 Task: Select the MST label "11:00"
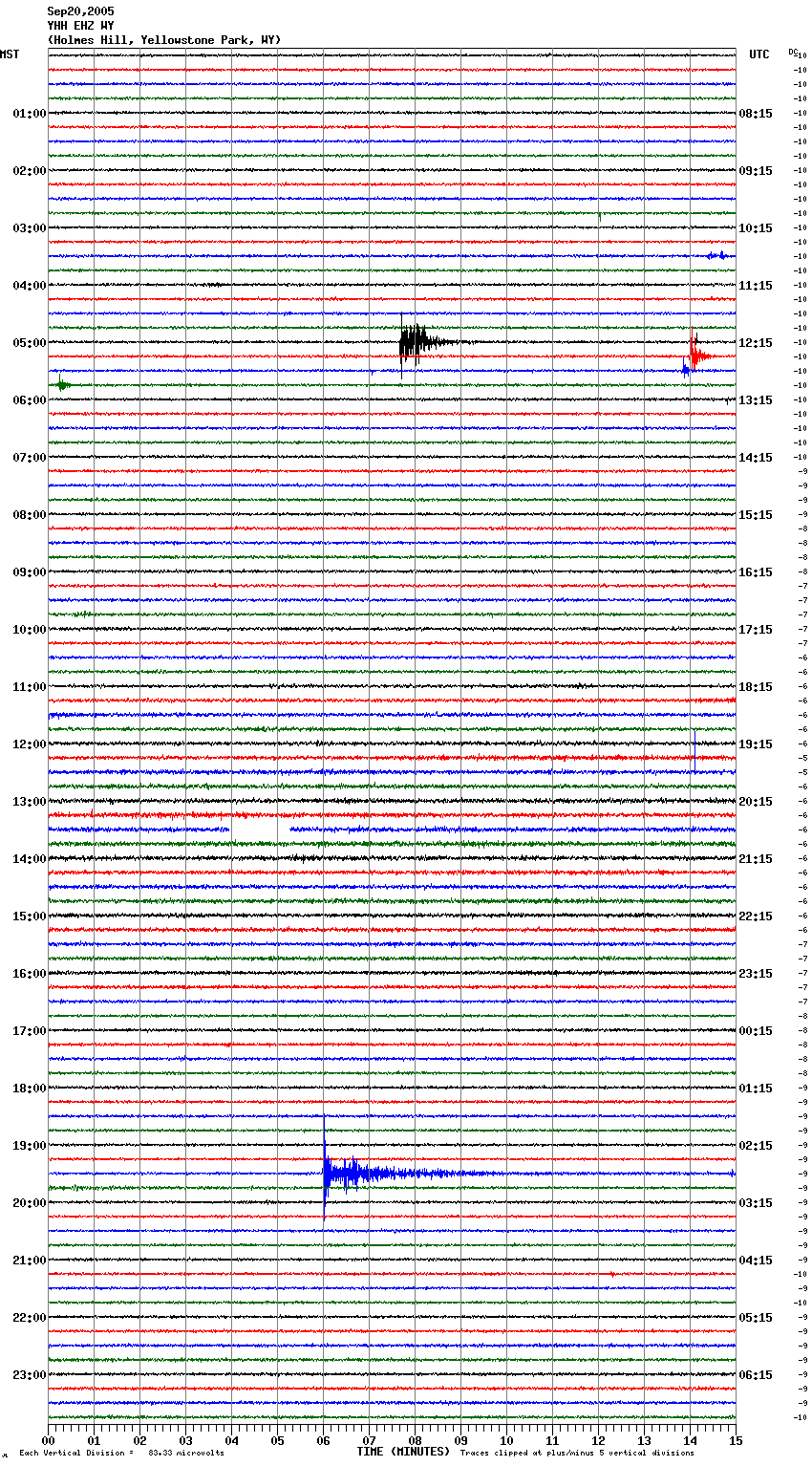pos(30,687)
